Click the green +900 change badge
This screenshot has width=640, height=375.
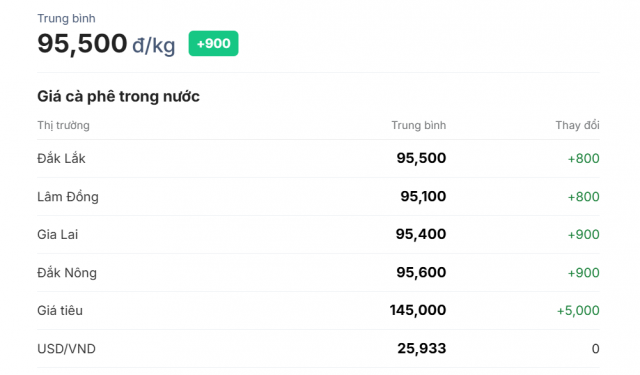[x=213, y=43]
